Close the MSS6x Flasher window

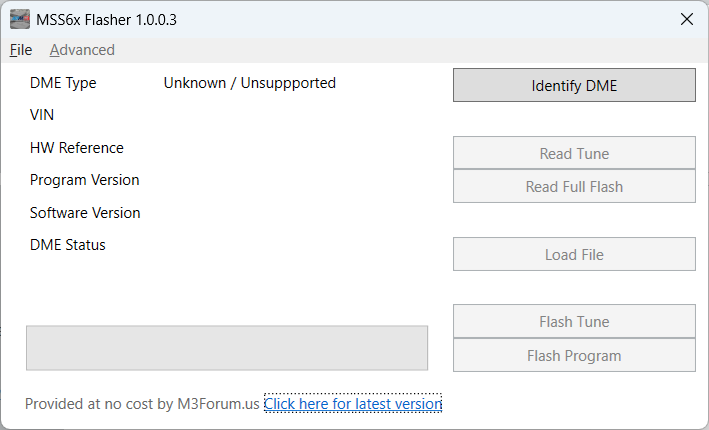686,19
